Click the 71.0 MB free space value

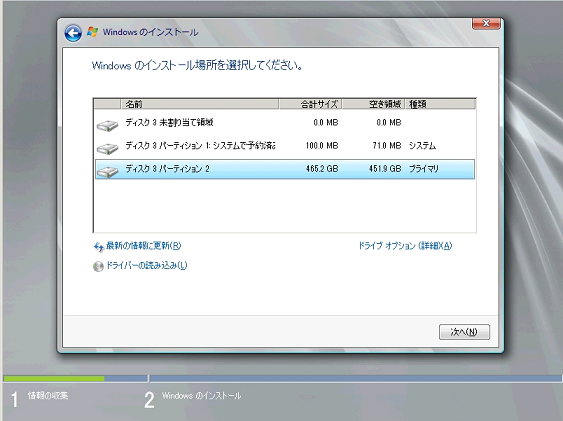tap(386, 146)
